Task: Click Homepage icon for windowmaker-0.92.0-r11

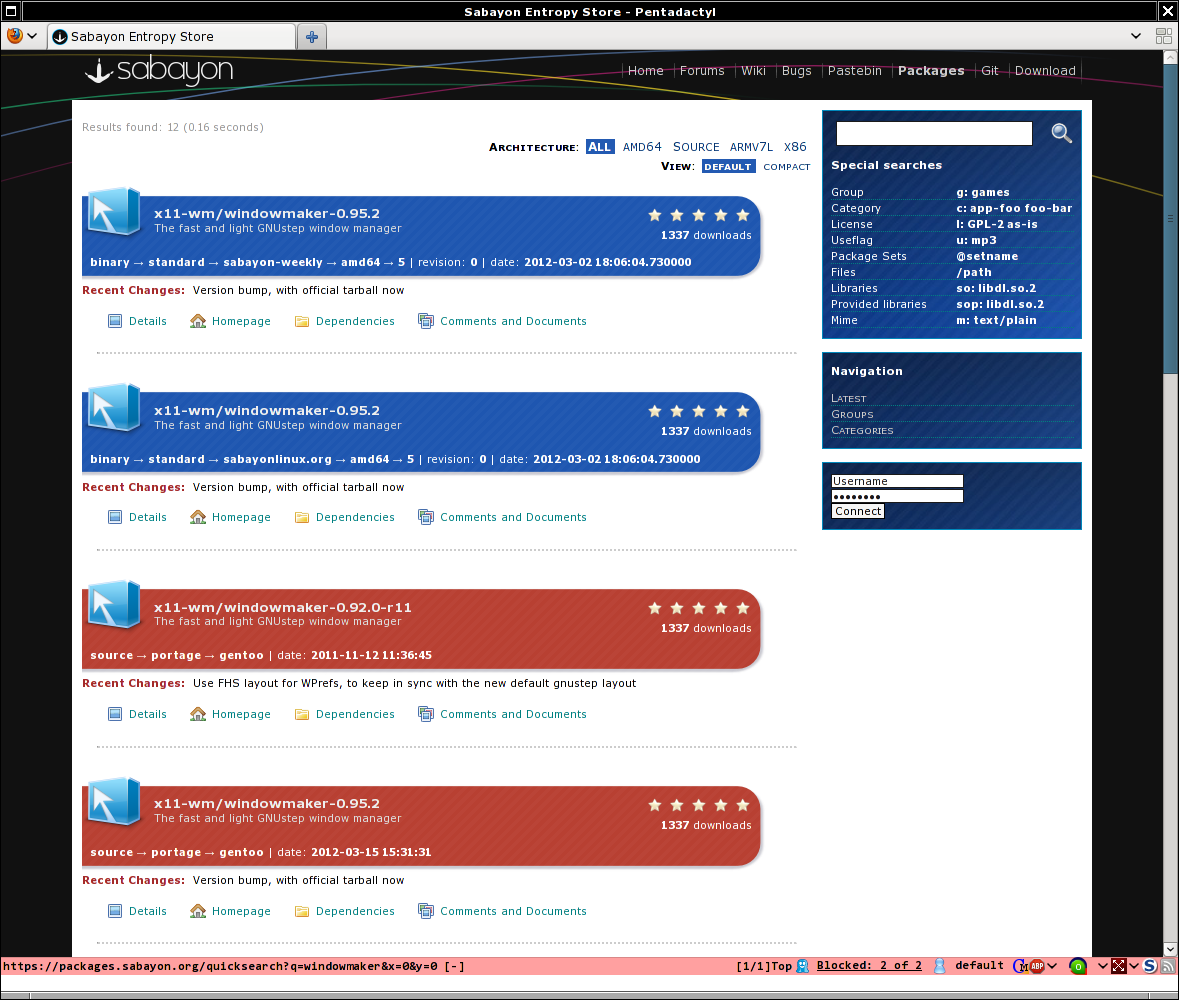Action: [x=198, y=714]
